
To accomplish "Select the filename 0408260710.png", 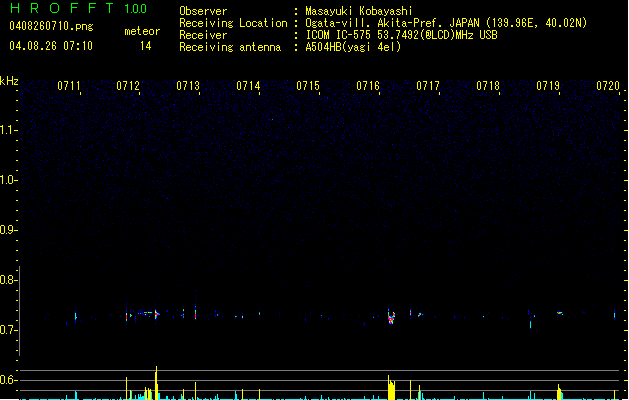I will (x=51, y=26).
